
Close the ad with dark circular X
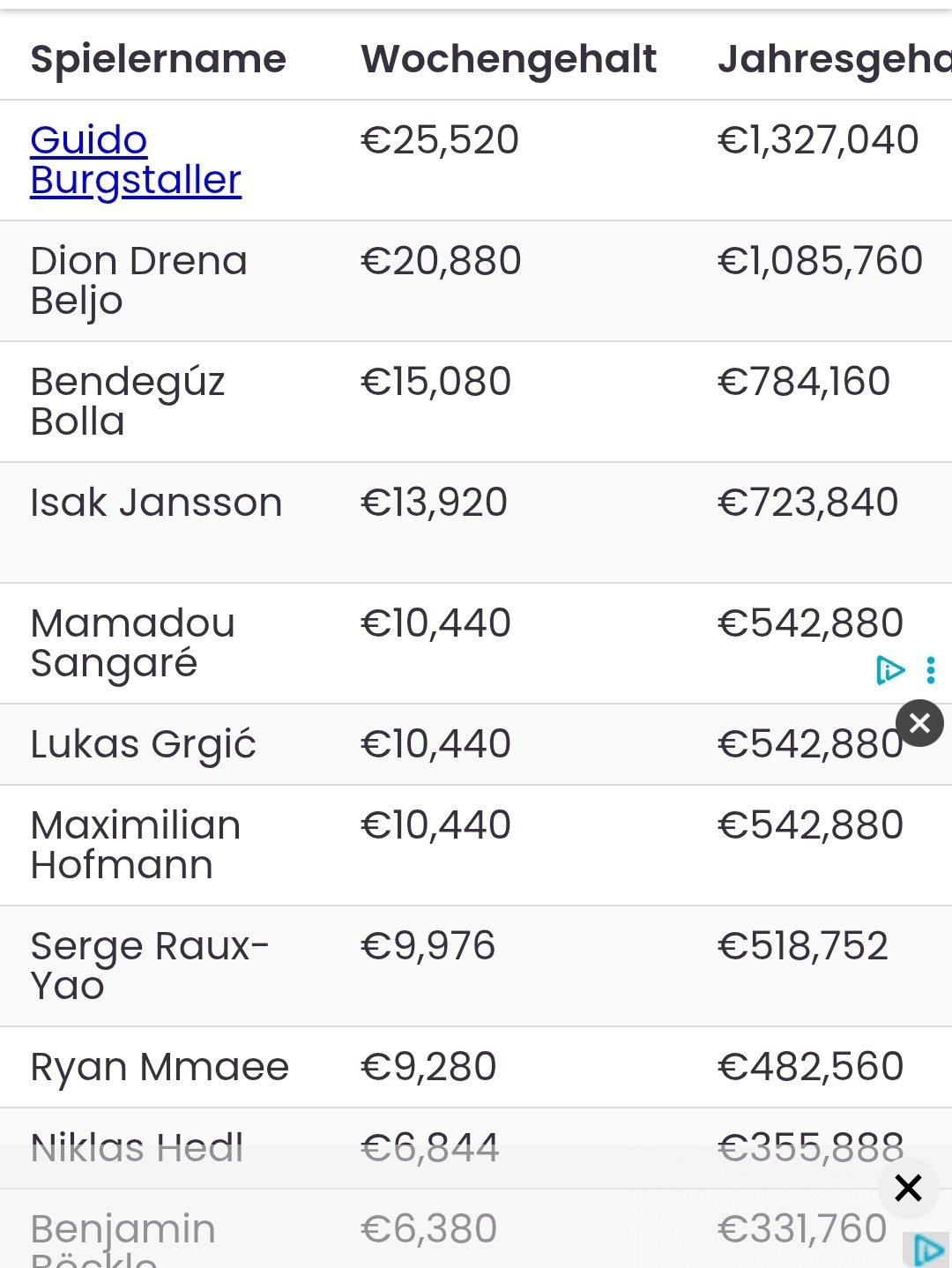pyautogui.click(x=919, y=723)
